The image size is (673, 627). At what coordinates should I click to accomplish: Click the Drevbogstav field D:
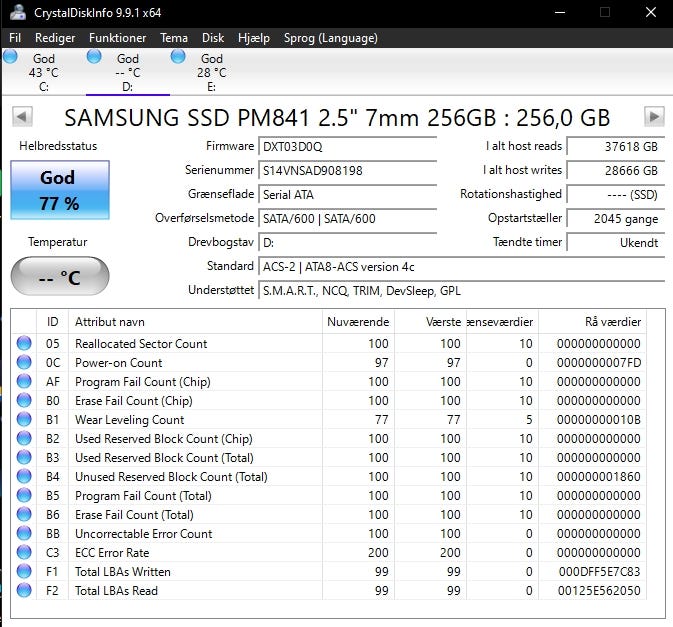348,243
